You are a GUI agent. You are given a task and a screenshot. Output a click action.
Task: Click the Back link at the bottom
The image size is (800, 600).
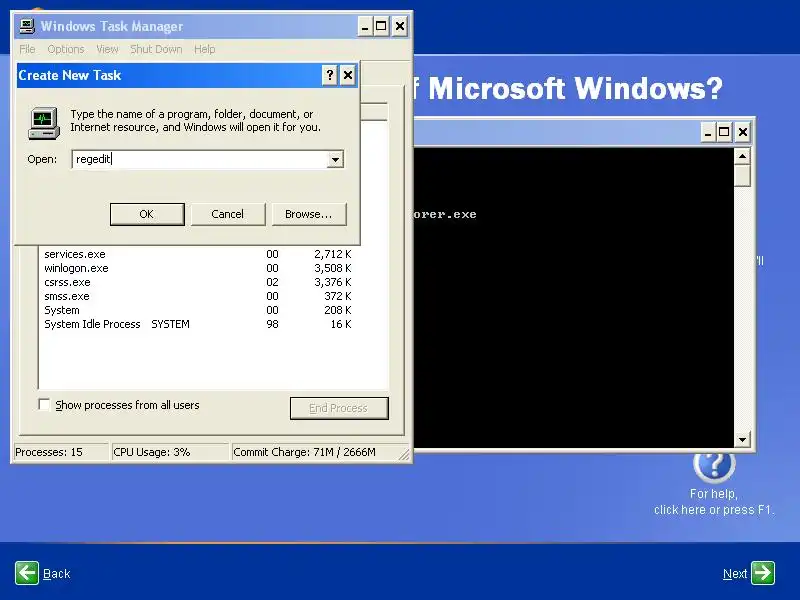[57, 574]
